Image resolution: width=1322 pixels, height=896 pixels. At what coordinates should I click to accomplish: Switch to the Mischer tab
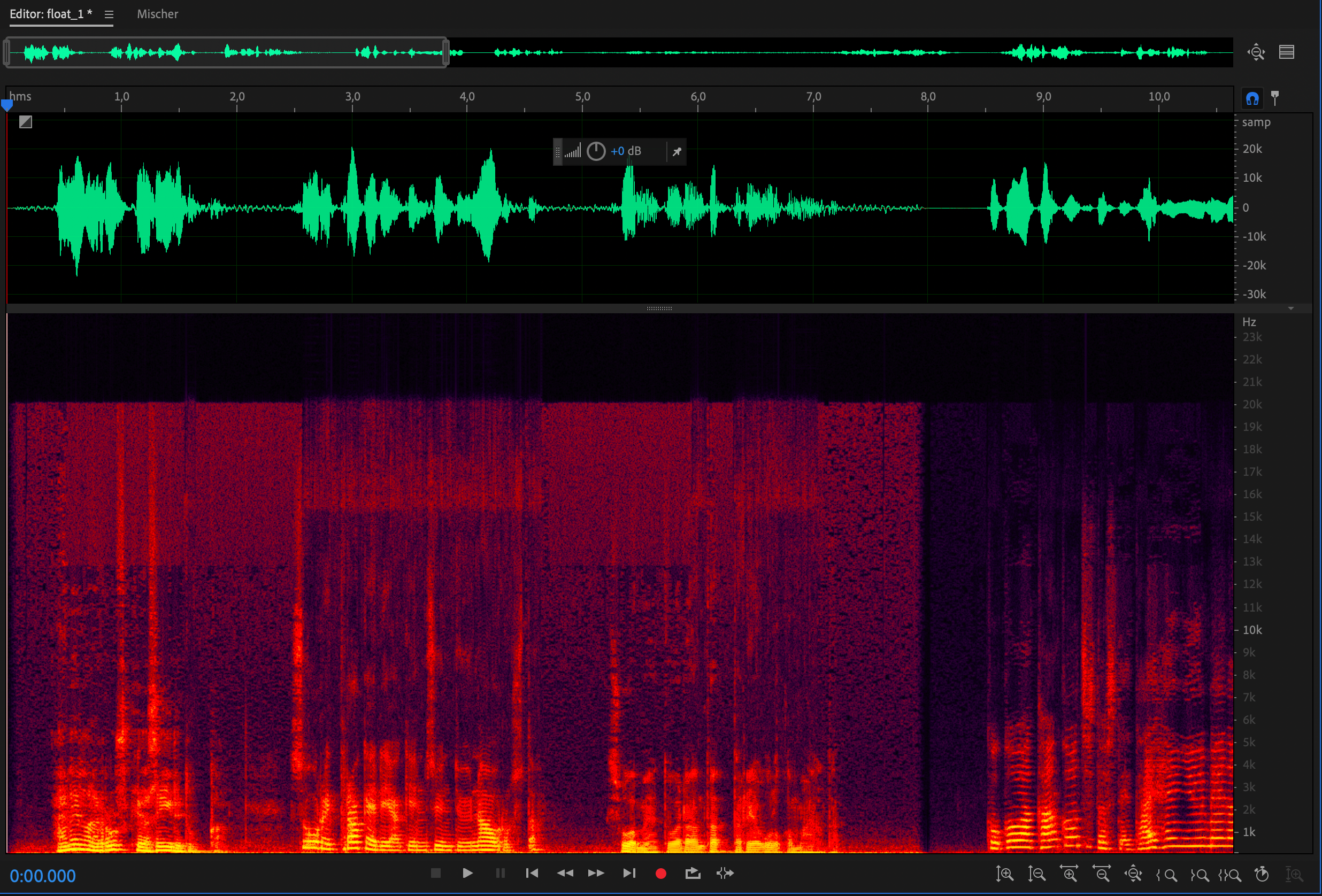[158, 14]
